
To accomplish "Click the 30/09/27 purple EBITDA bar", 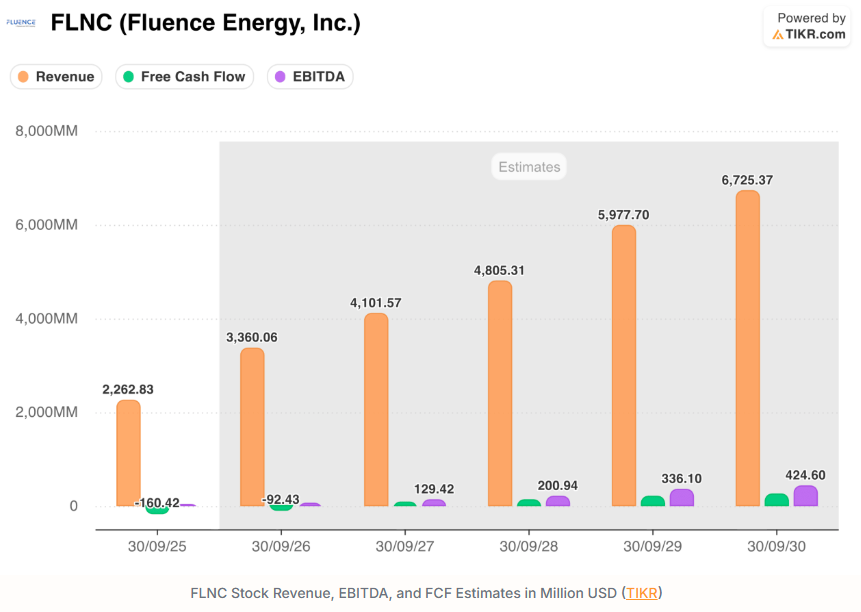I will (434, 503).
